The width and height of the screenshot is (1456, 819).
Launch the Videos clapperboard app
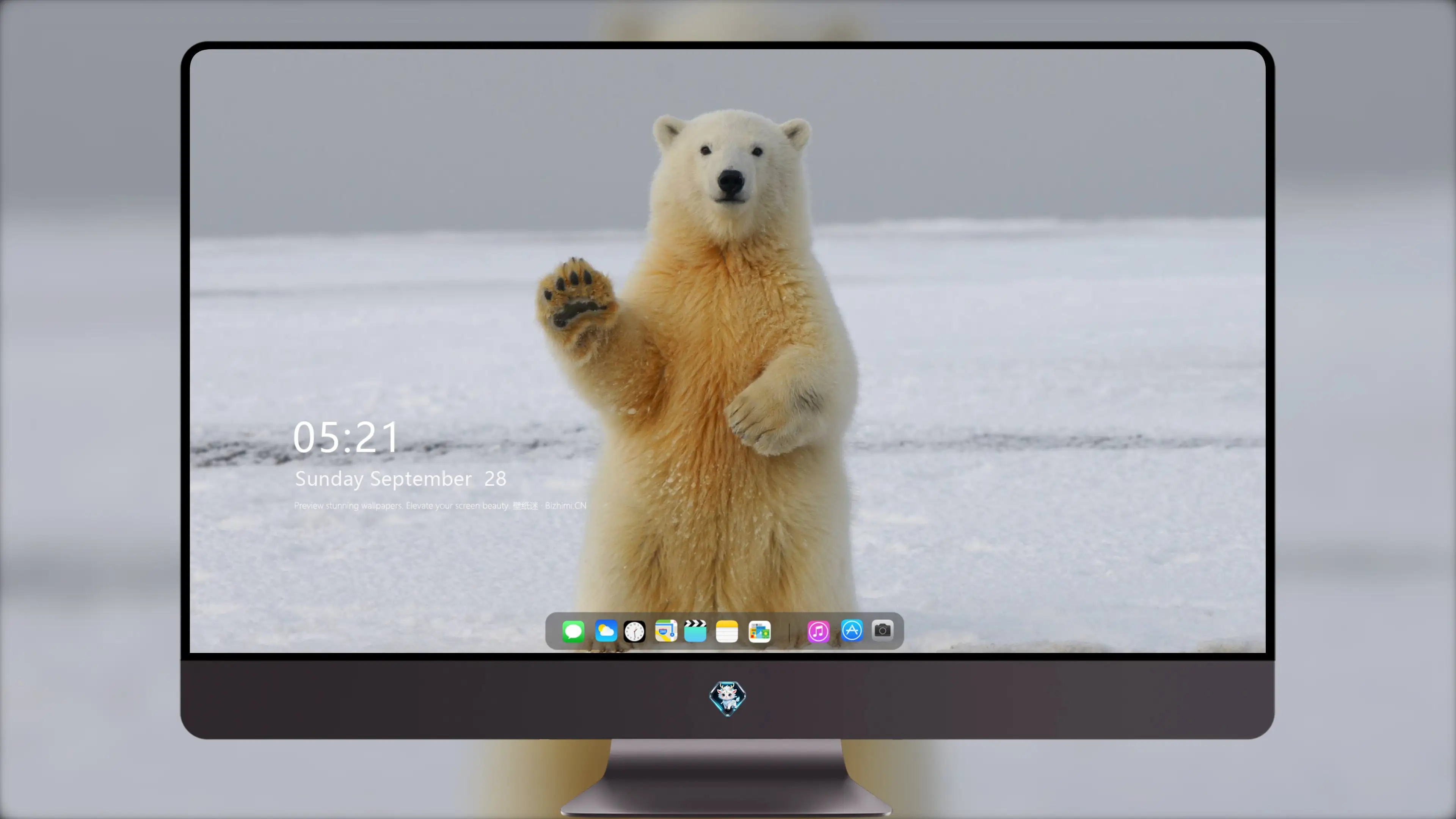695,631
